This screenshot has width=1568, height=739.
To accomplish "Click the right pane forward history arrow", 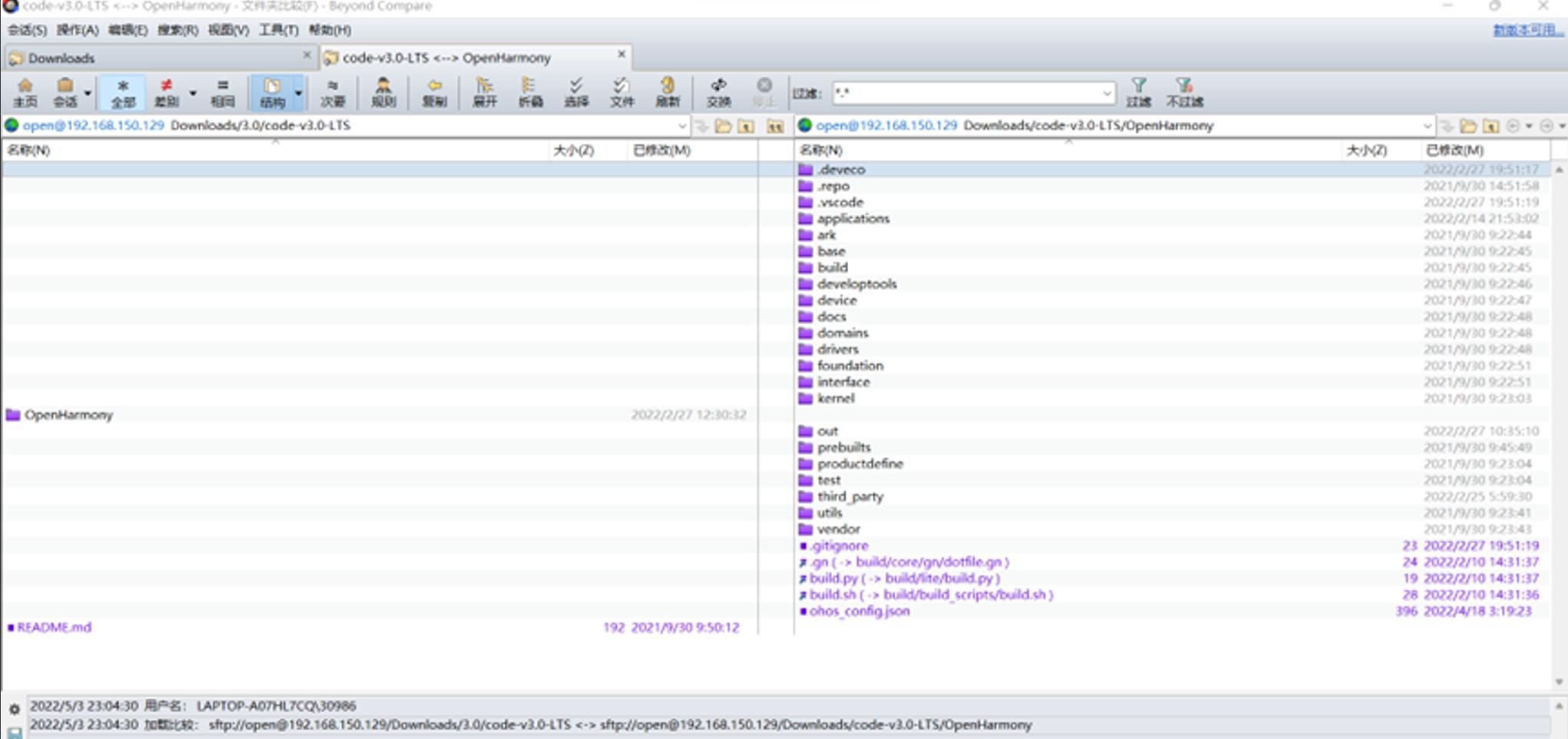I will click(x=1546, y=126).
